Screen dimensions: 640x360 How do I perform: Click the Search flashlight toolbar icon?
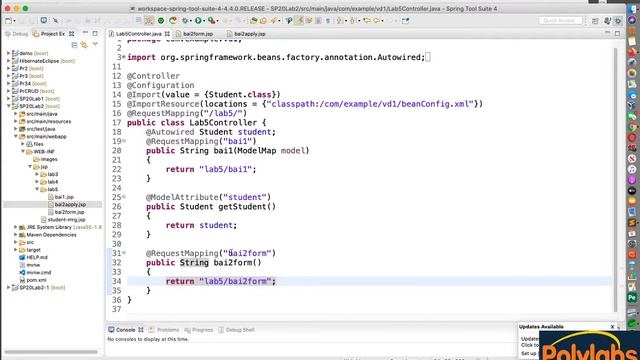pos(273,20)
